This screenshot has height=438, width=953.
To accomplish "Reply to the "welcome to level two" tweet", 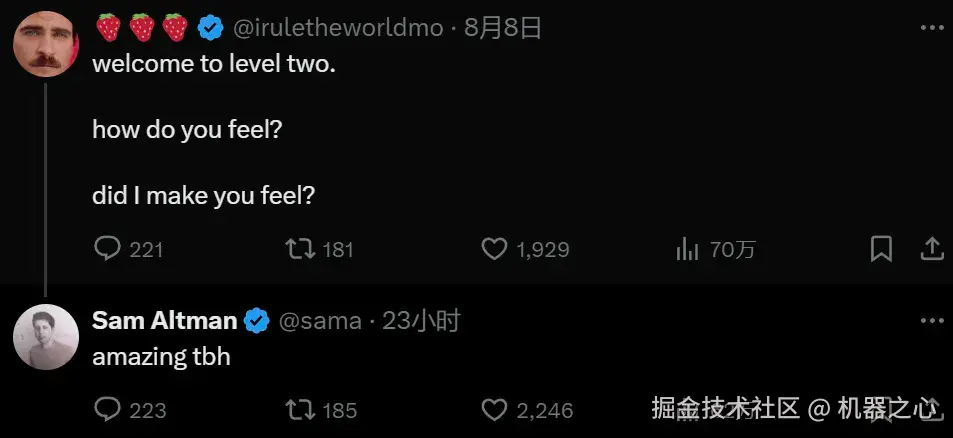I will click(x=107, y=248).
